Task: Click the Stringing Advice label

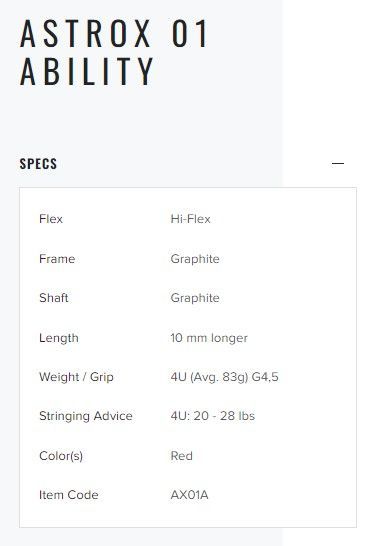Action: point(86,416)
